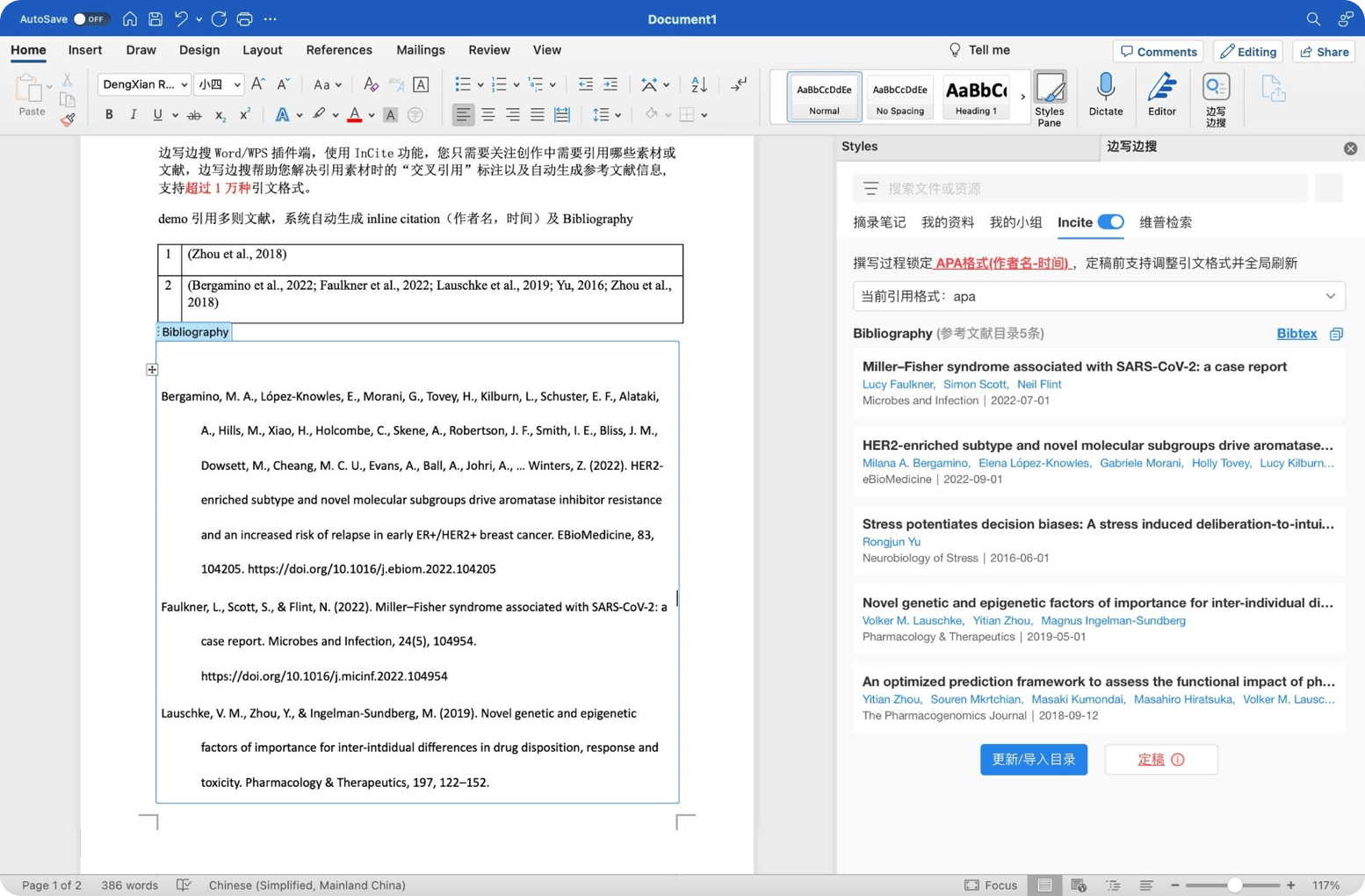Decrease paragraph indent
Viewport: 1365px width, 896px height.
tap(585, 84)
